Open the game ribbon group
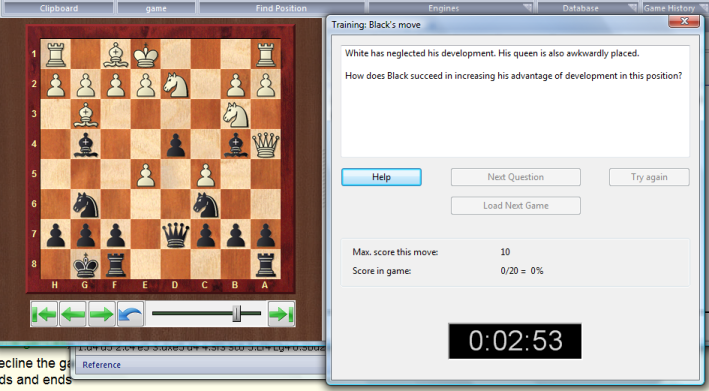 (x=156, y=8)
